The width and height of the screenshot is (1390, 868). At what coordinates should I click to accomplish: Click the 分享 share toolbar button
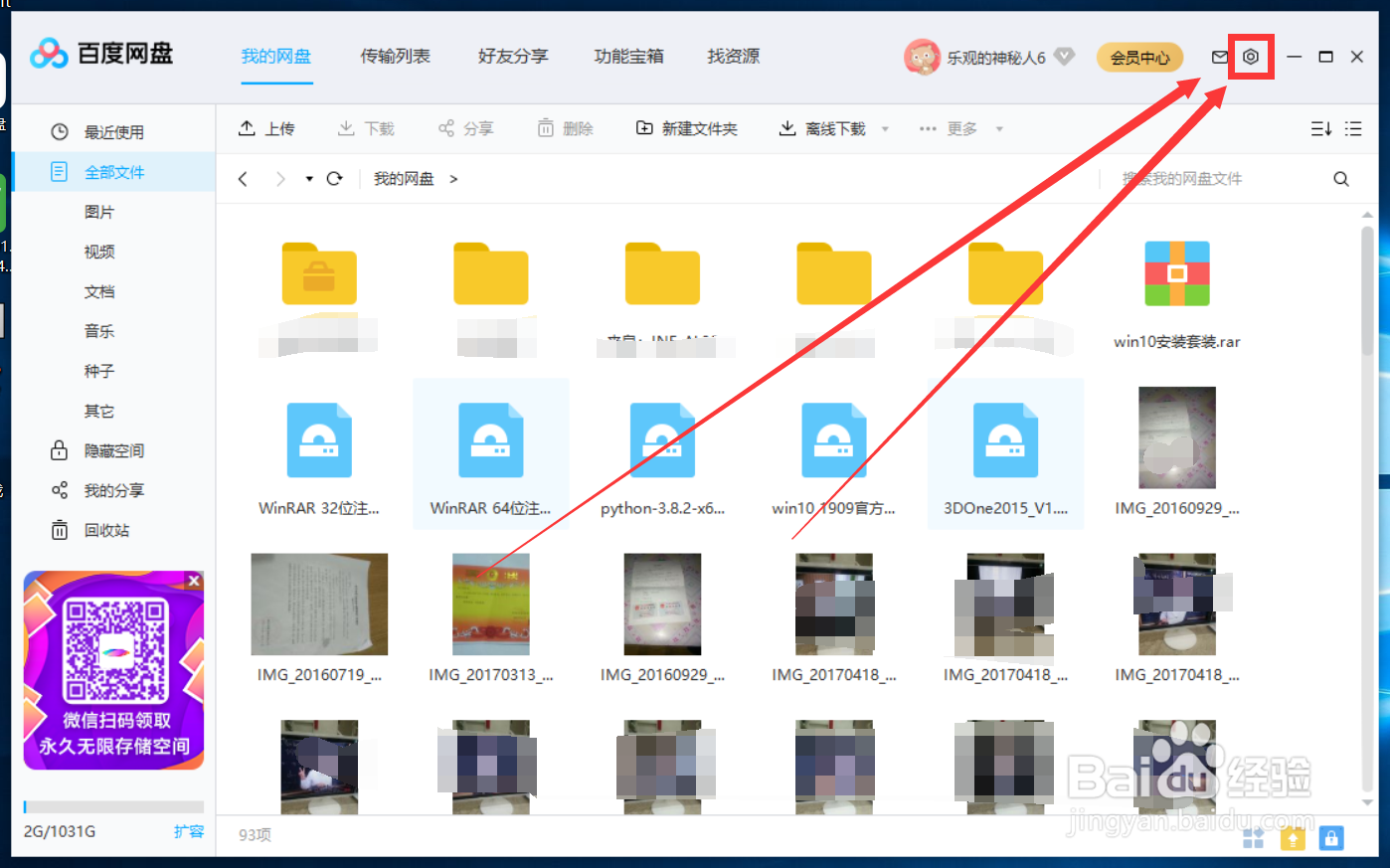(465, 128)
